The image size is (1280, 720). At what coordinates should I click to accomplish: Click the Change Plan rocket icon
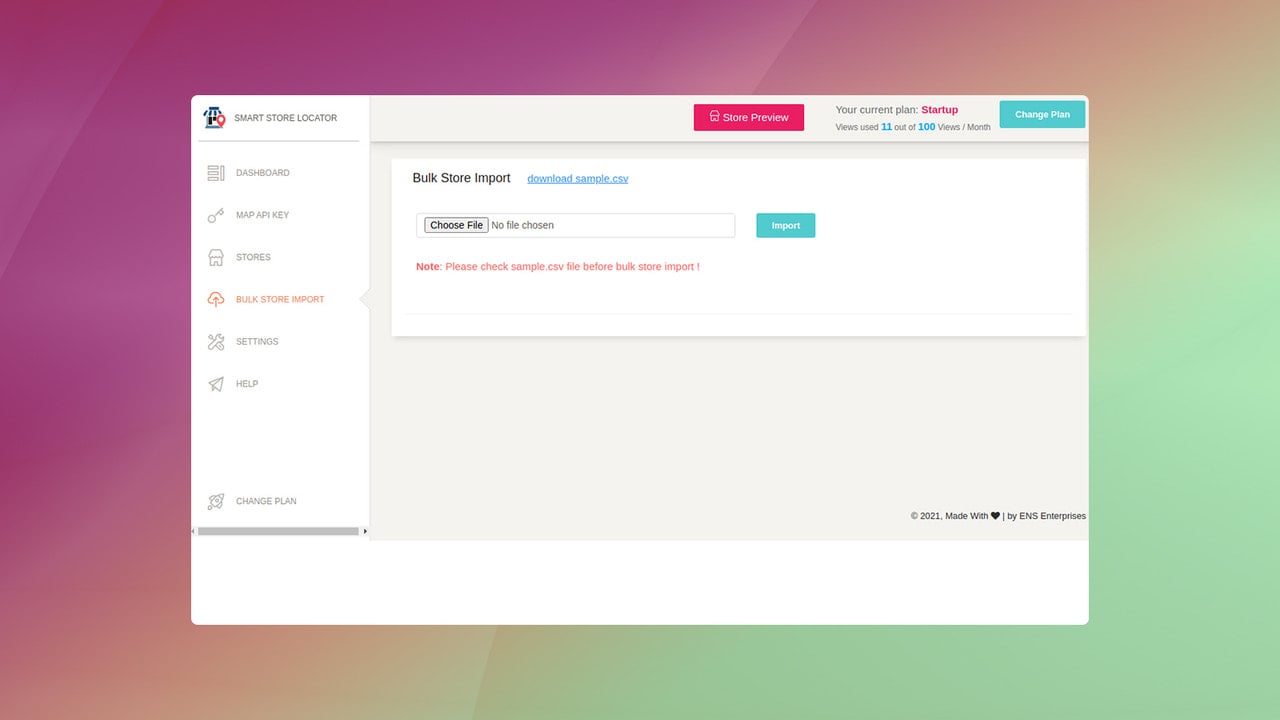click(216, 501)
